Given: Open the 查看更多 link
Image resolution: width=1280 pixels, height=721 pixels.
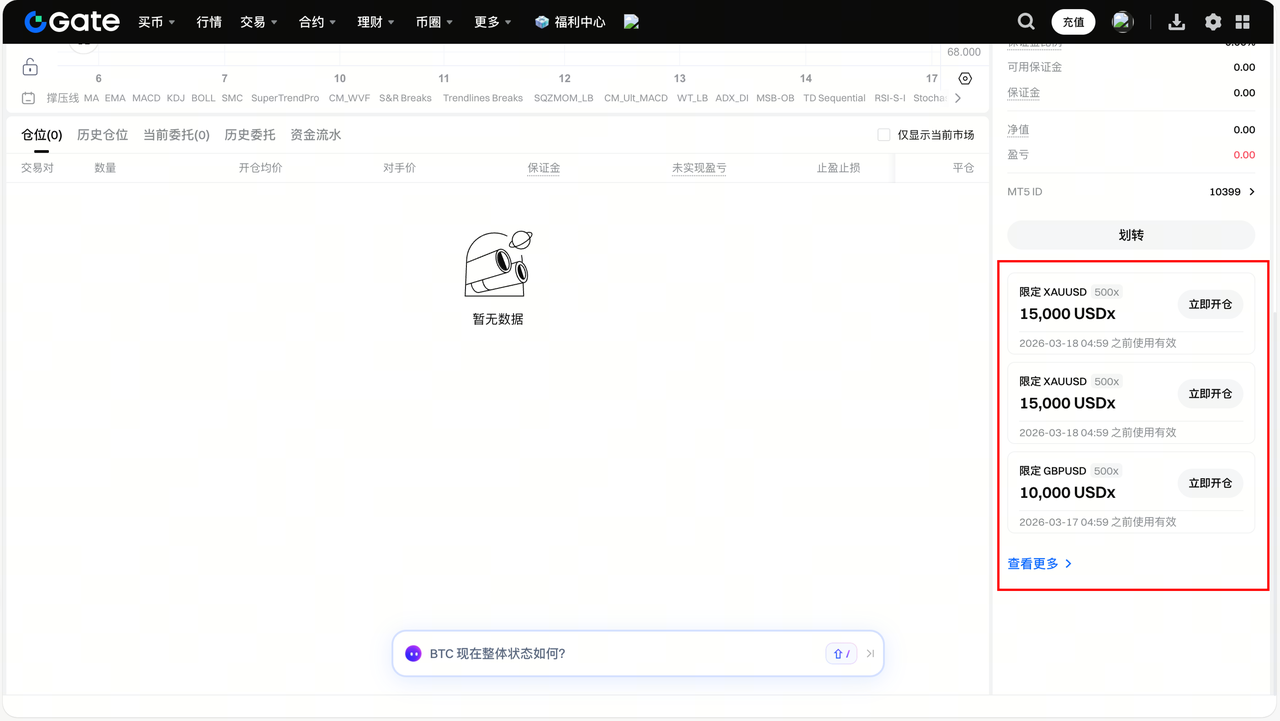Looking at the screenshot, I should [x=1039, y=564].
